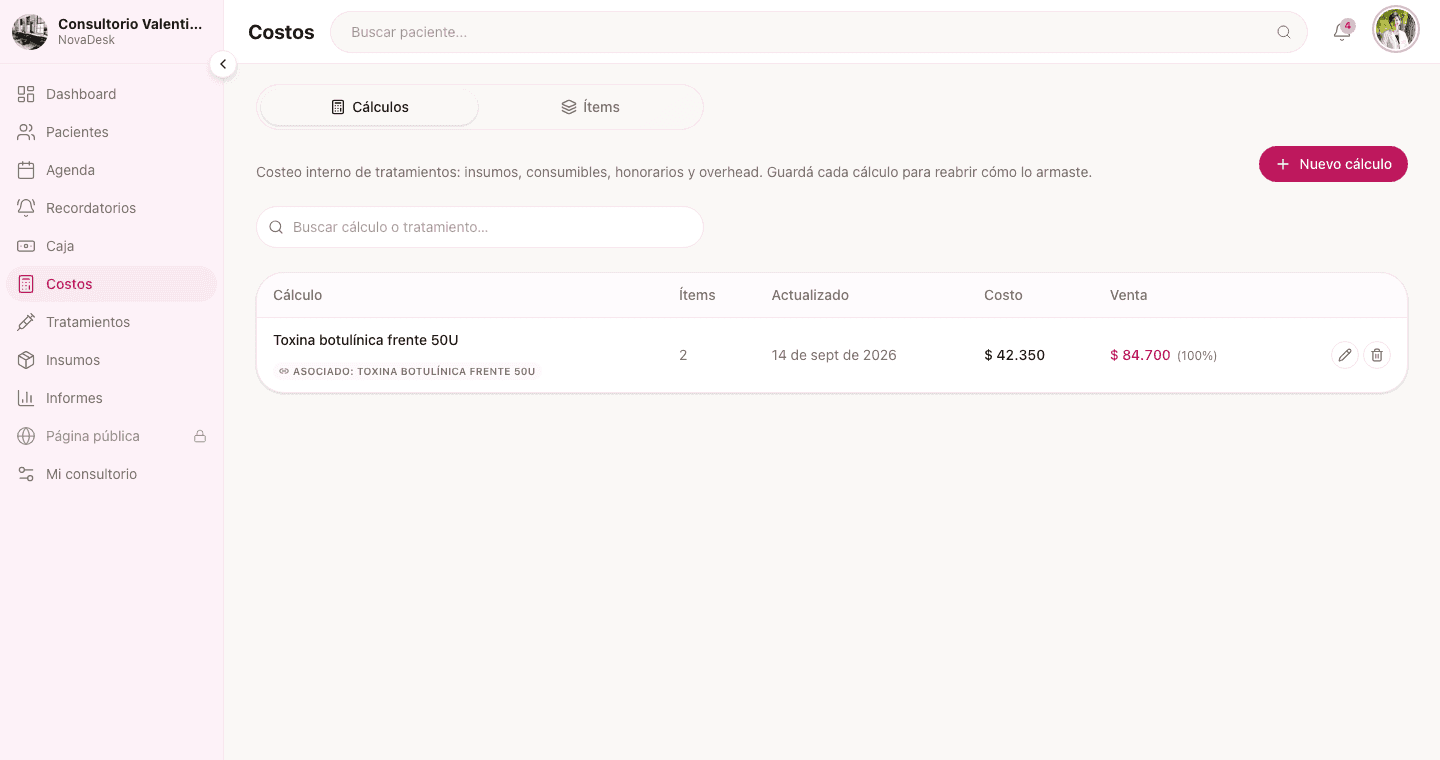Click the Asociado: Toxina botulínica frente 50U tag

(407, 371)
